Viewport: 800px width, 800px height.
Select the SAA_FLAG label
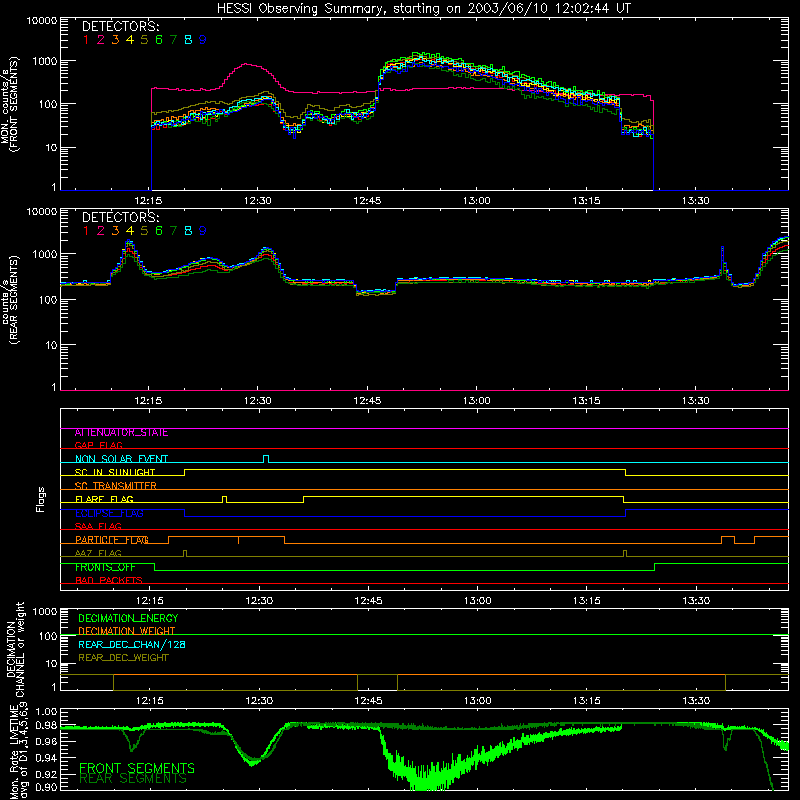98,526
